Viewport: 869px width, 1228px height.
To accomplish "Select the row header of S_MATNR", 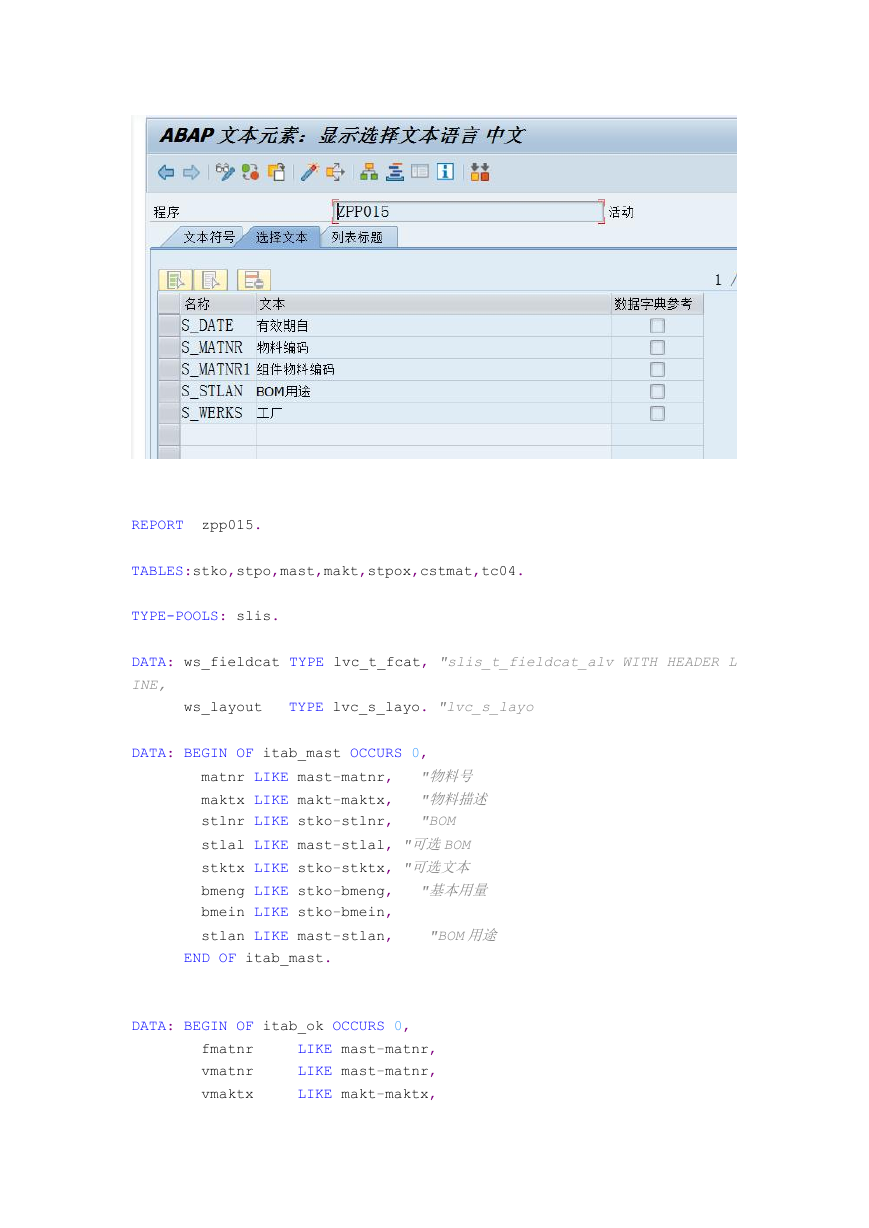I will tap(169, 348).
